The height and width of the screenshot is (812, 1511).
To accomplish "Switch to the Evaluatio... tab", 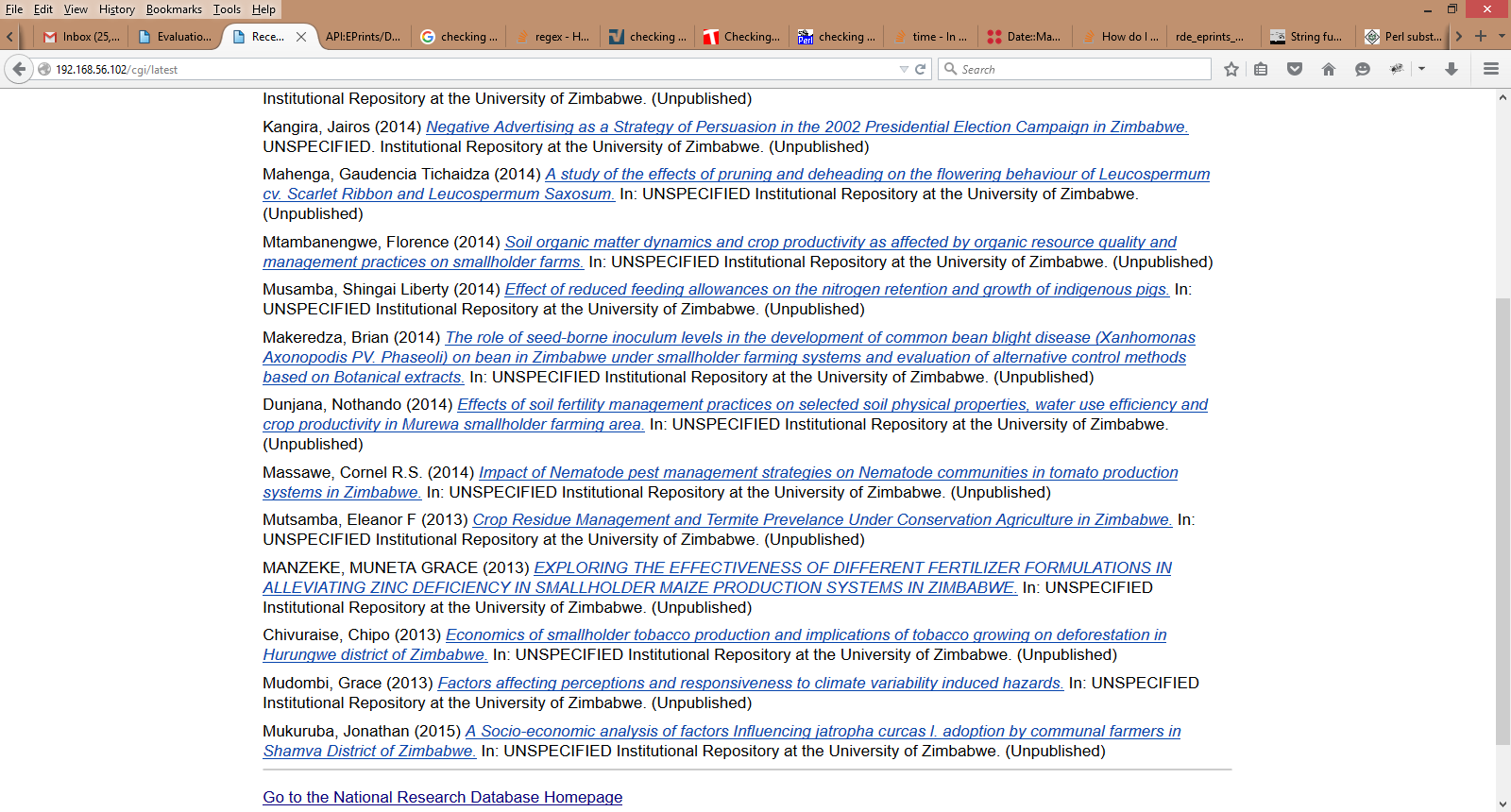I will point(175,37).
